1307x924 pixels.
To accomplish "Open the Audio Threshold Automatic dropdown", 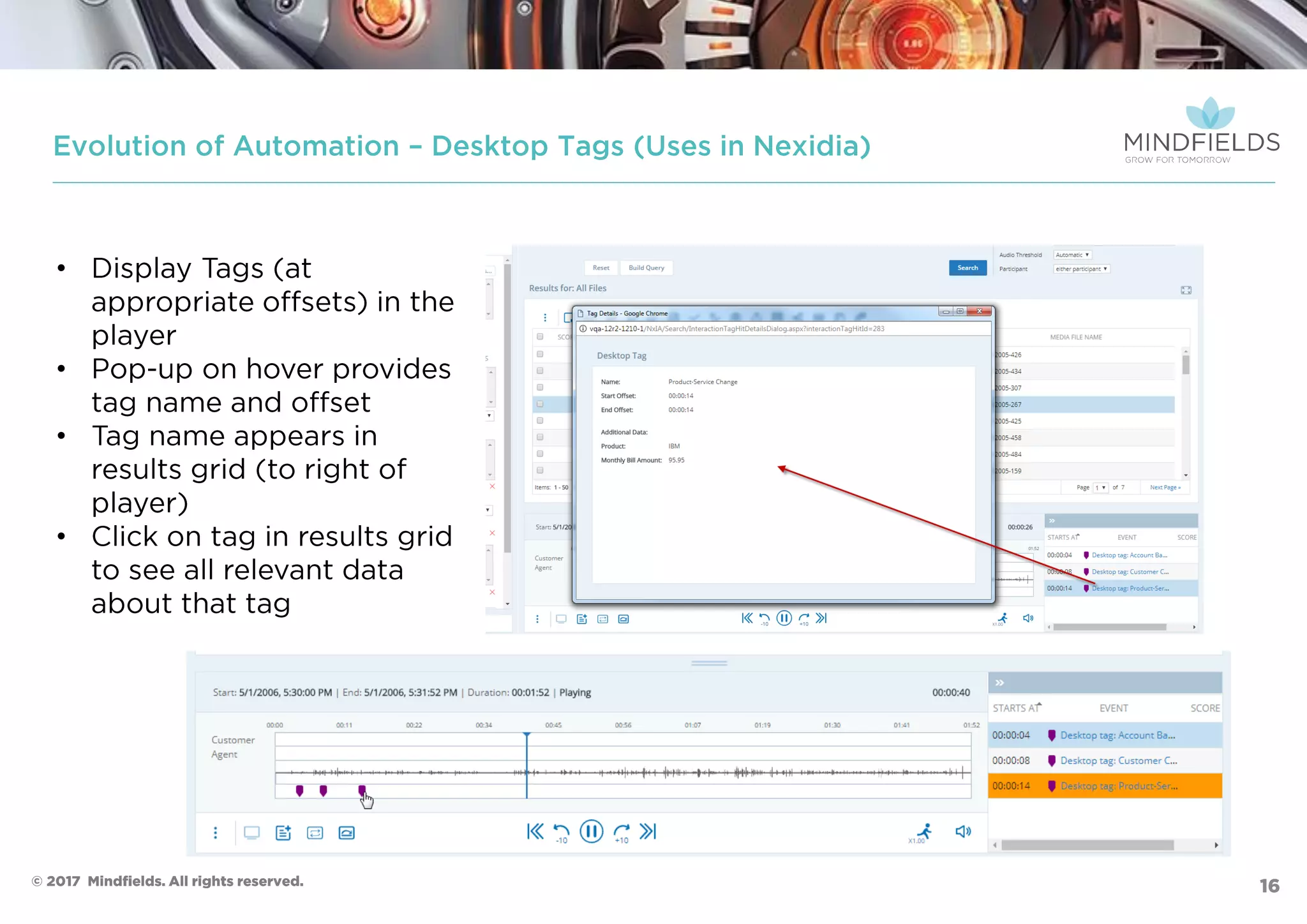I will [1072, 255].
